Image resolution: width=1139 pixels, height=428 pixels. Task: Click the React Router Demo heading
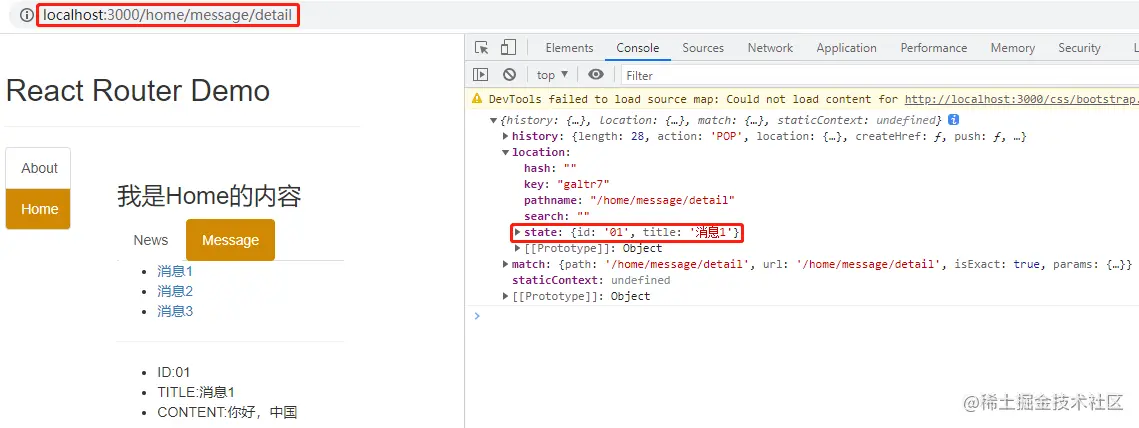pos(137,91)
